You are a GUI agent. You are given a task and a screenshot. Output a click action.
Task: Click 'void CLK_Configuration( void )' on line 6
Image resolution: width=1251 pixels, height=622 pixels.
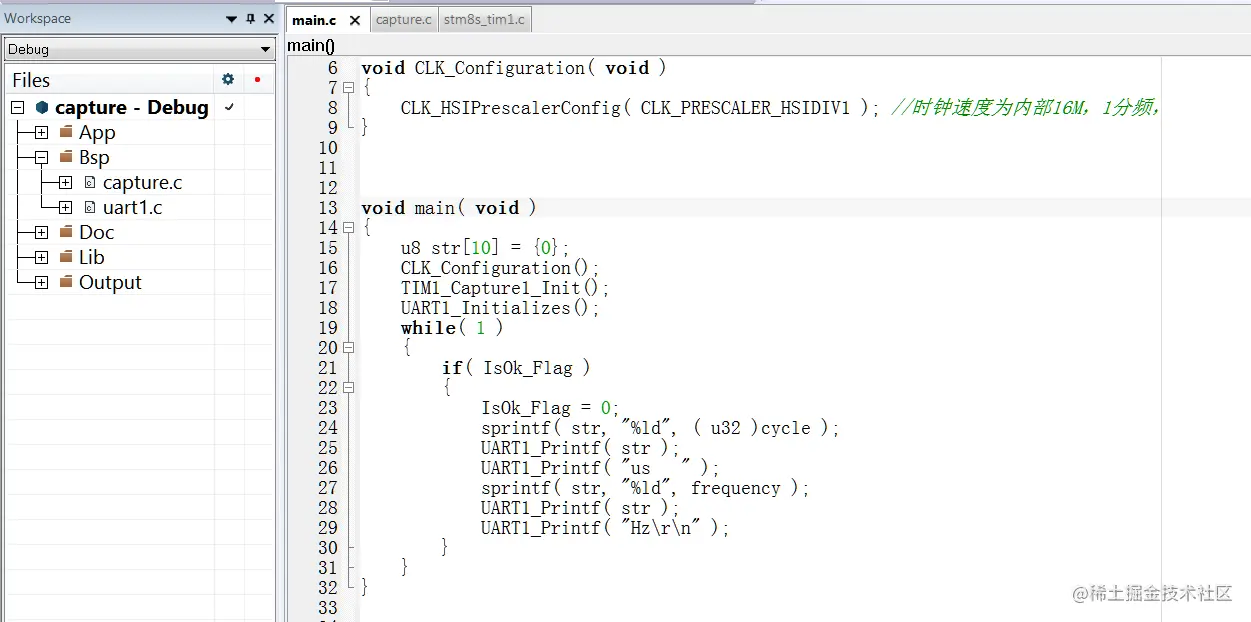pos(514,68)
